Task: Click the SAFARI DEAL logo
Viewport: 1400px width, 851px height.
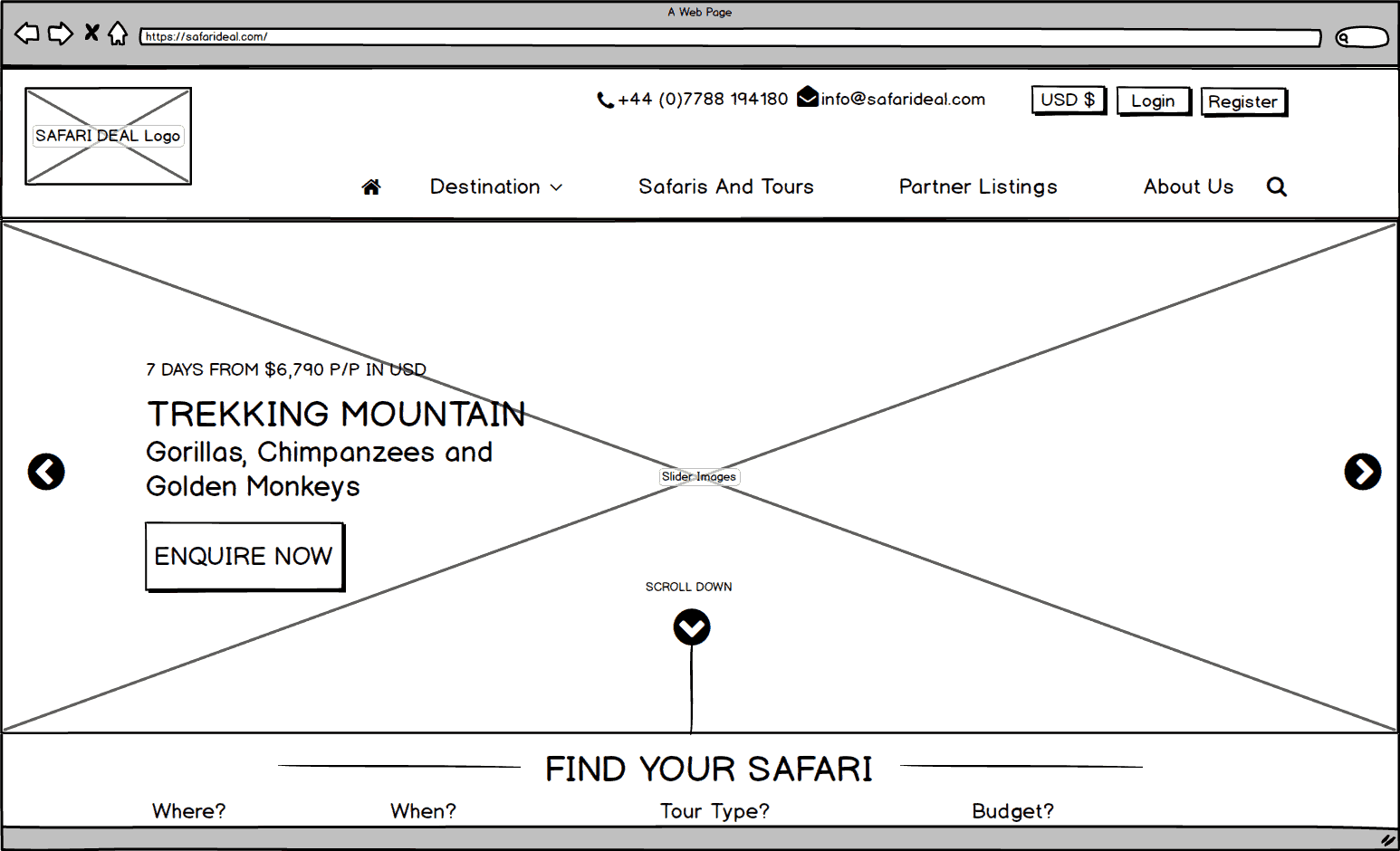Action: click(108, 136)
